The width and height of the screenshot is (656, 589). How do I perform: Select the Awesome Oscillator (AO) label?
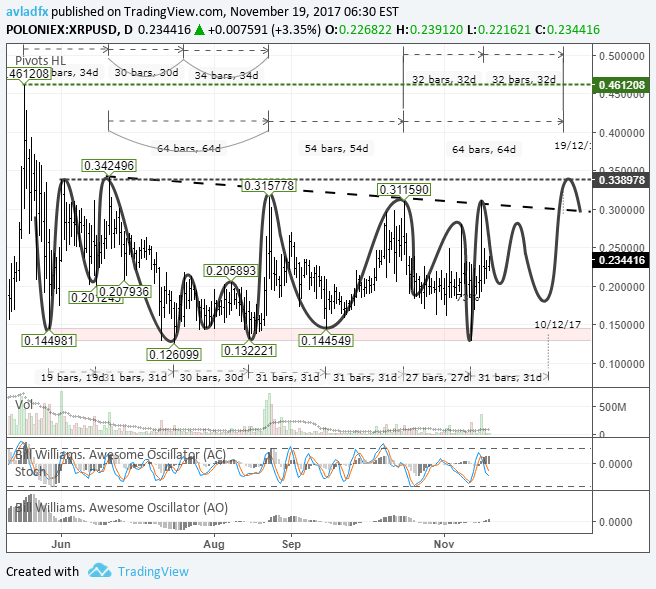pyautogui.click(x=121, y=507)
